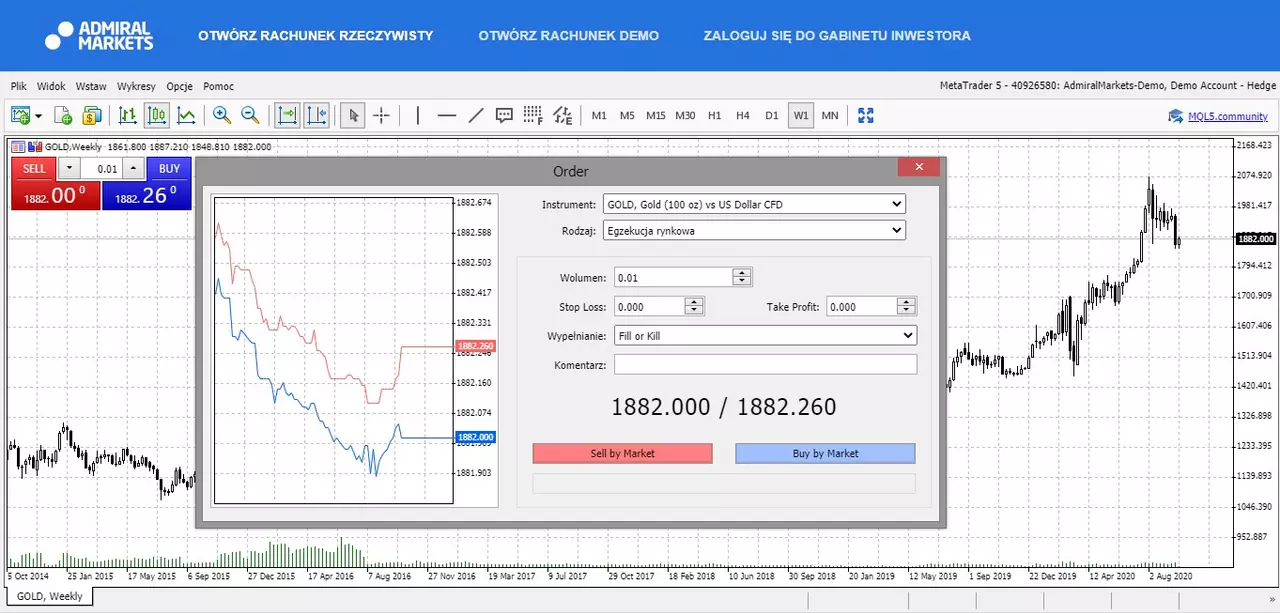Select the crosshair cursor tool
This screenshot has width=1280, height=613.
(x=381, y=115)
